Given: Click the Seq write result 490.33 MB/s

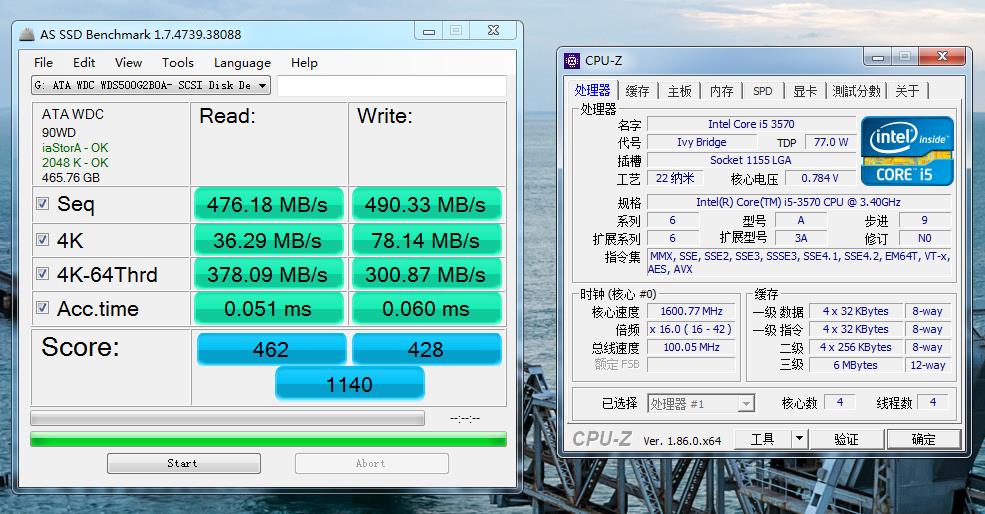Looking at the screenshot, I should [427, 204].
